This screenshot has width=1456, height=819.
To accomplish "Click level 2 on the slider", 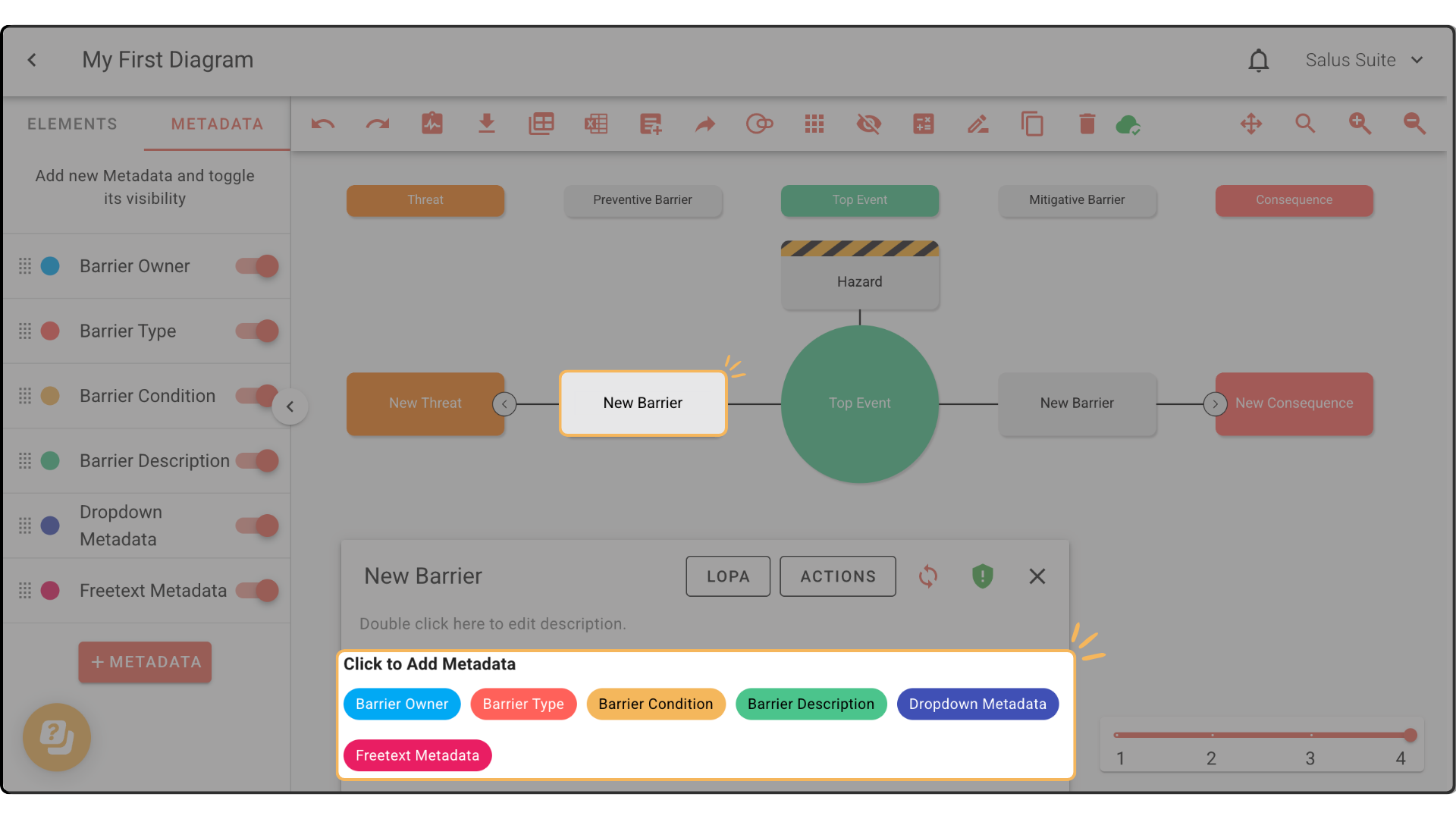I will coord(1212,735).
